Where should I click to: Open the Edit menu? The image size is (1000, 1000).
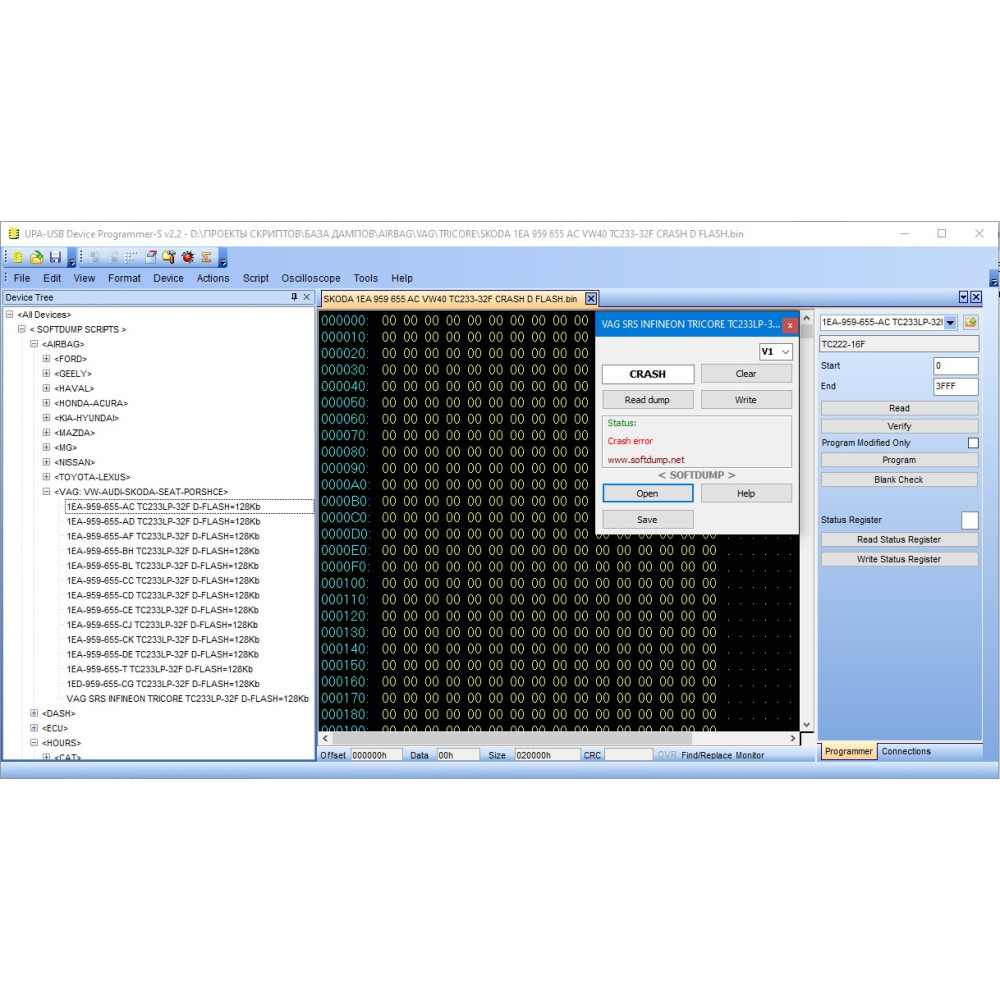click(x=52, y=278)
